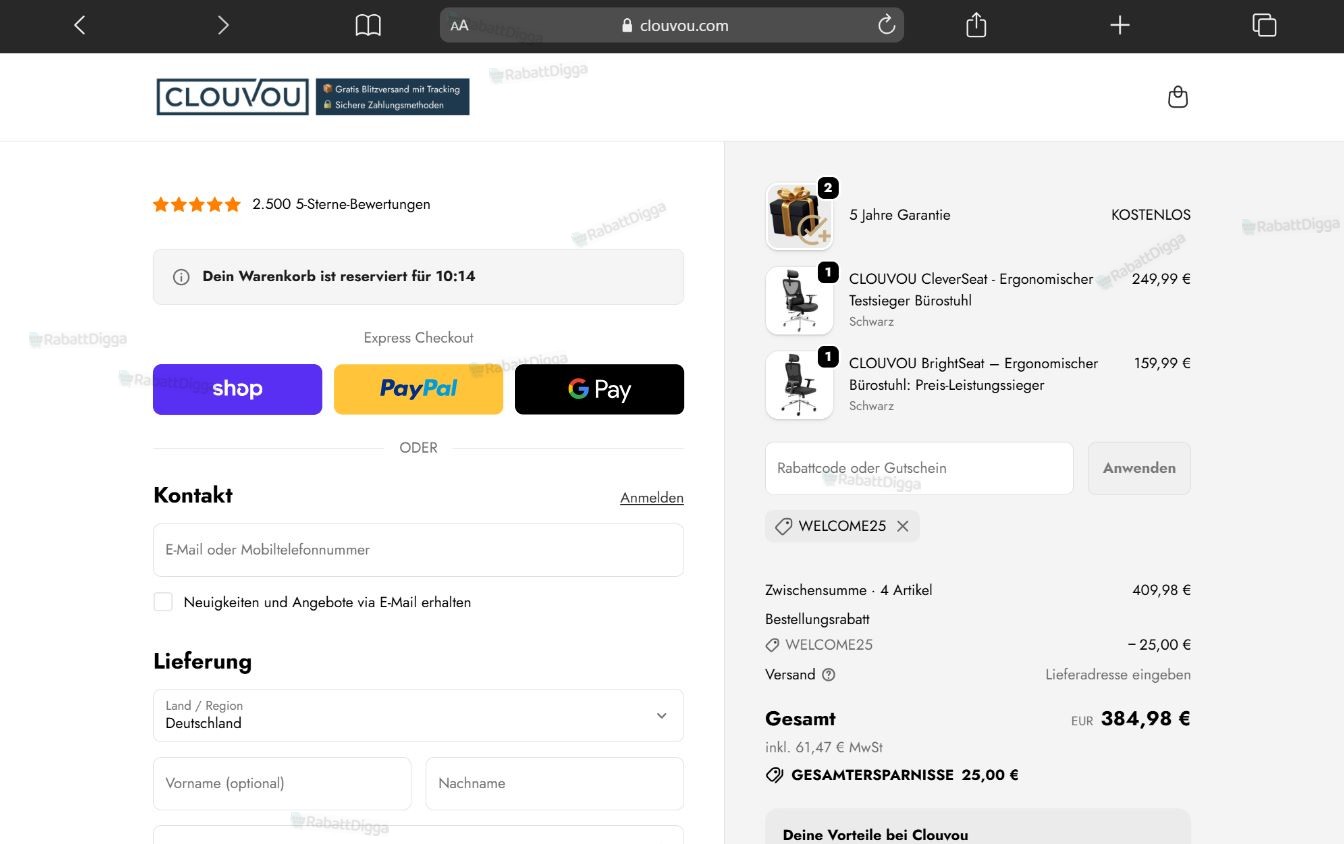Image resolution: width=1344 pixels, height=844 pixels.
Task: Tap the AA reader text size control
Action: point(459,26)
